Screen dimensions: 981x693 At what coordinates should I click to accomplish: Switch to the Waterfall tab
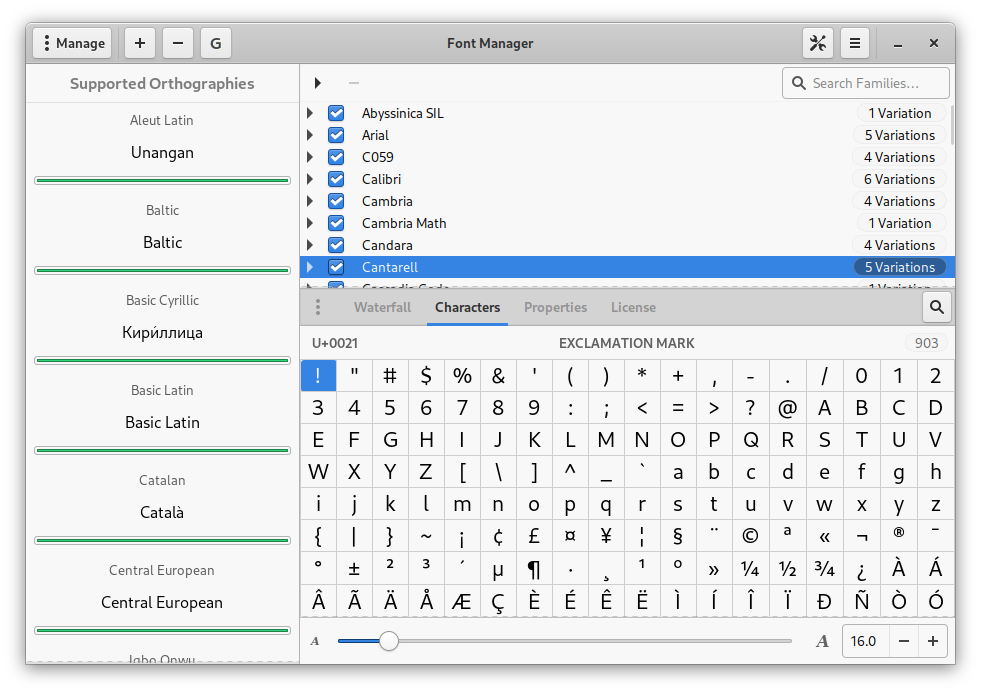(x=382, y=307)
